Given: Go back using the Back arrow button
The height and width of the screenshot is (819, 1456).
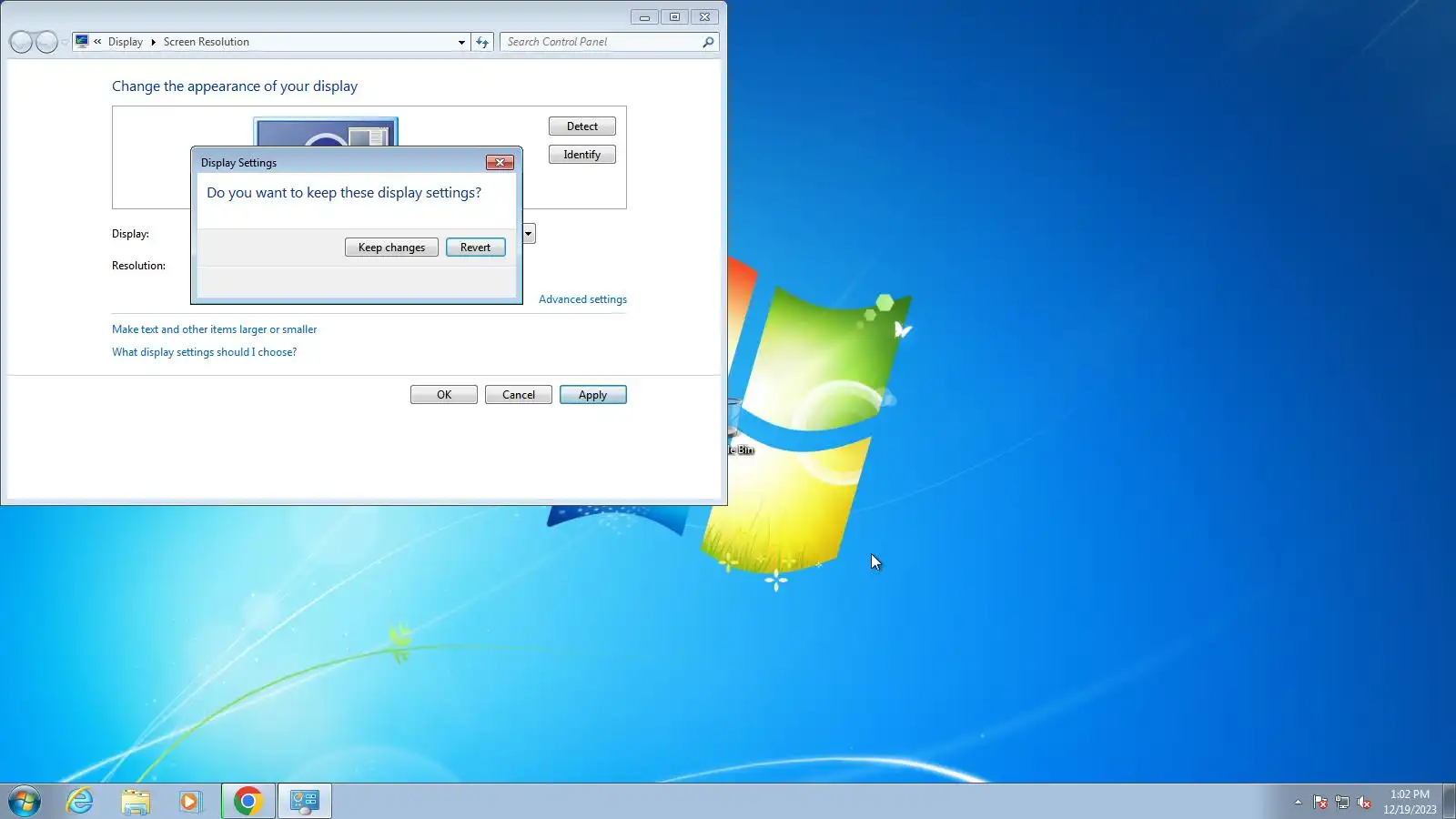Looking at the screenshot, I should [x=21, y=42].
